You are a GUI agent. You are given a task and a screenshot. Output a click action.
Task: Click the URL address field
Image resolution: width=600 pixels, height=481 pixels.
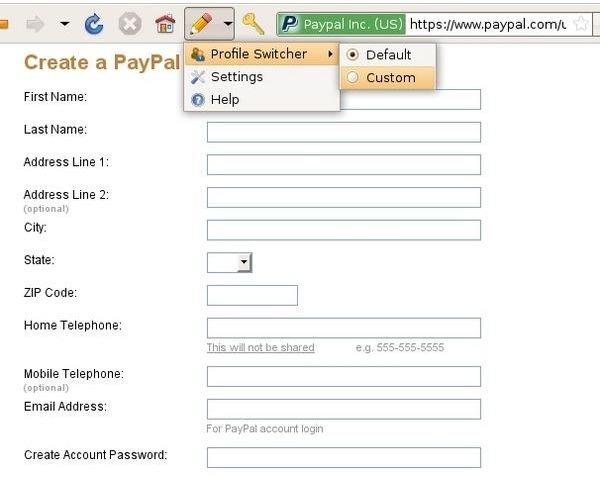(x=488, y=24)
